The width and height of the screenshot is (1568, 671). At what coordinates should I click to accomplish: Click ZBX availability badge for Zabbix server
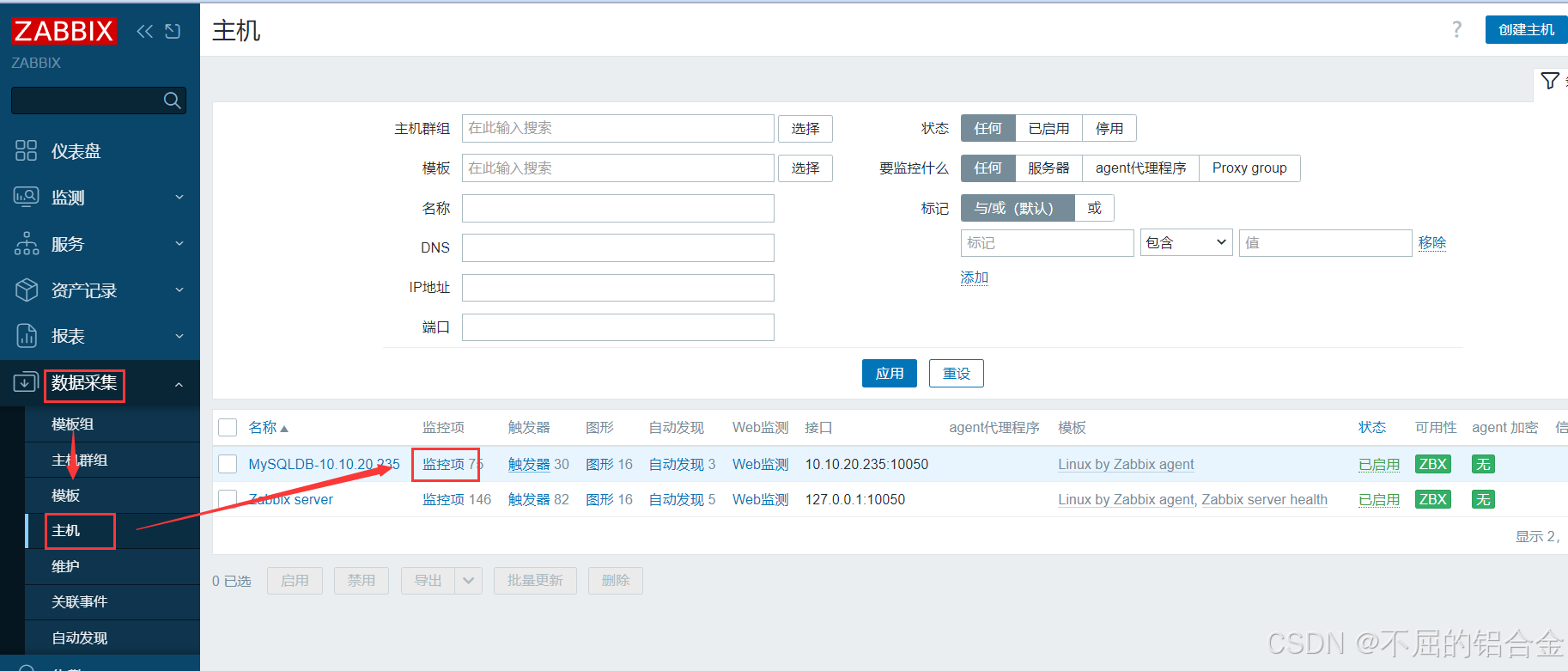click(x=1433, y=499)
